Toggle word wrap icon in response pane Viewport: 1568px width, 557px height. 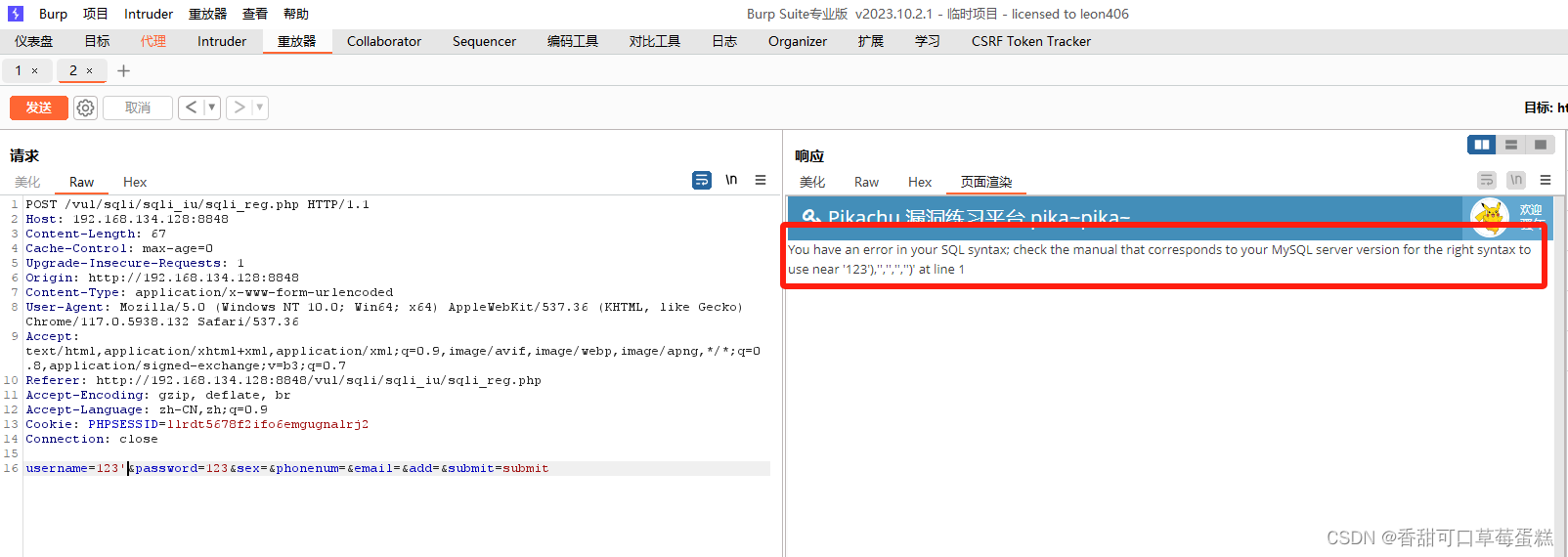point(1487,181)
